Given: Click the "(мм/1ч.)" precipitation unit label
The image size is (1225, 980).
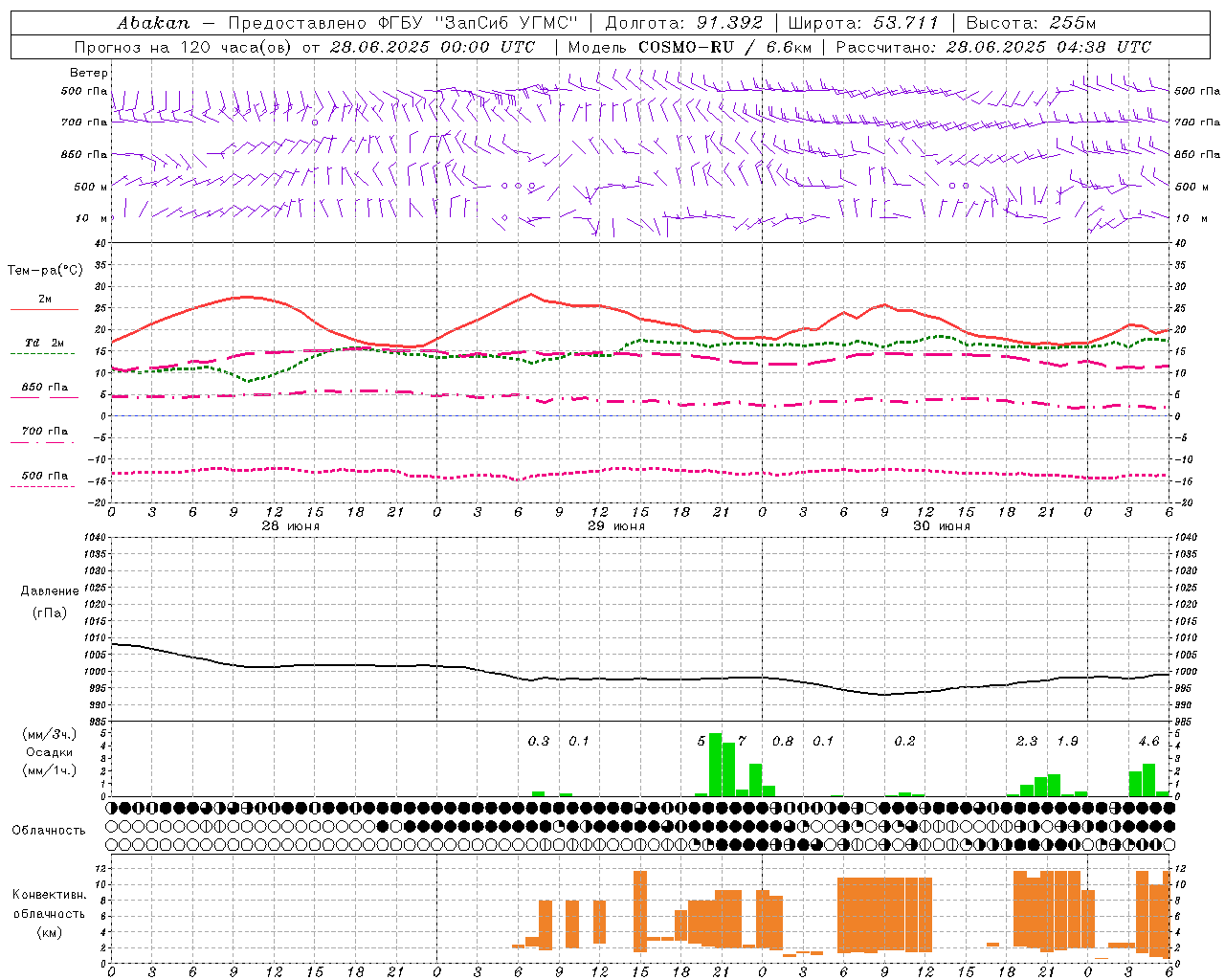Looking at the screenshot, I should click(49, 770).
